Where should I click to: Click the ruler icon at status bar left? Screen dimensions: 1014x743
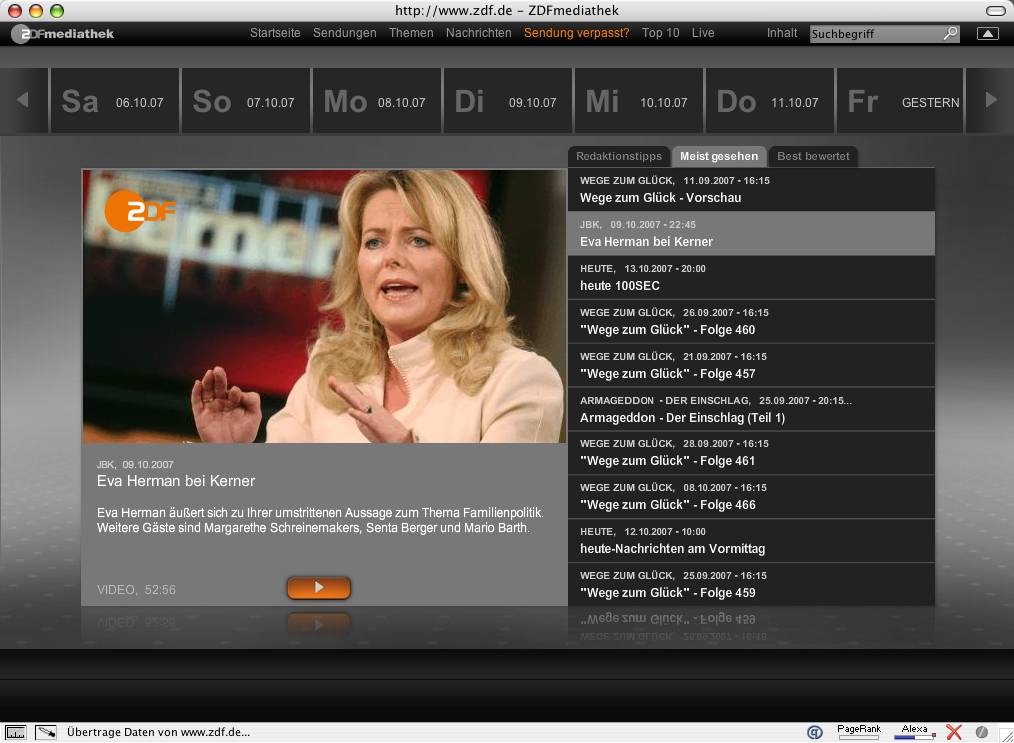[16, 732]
